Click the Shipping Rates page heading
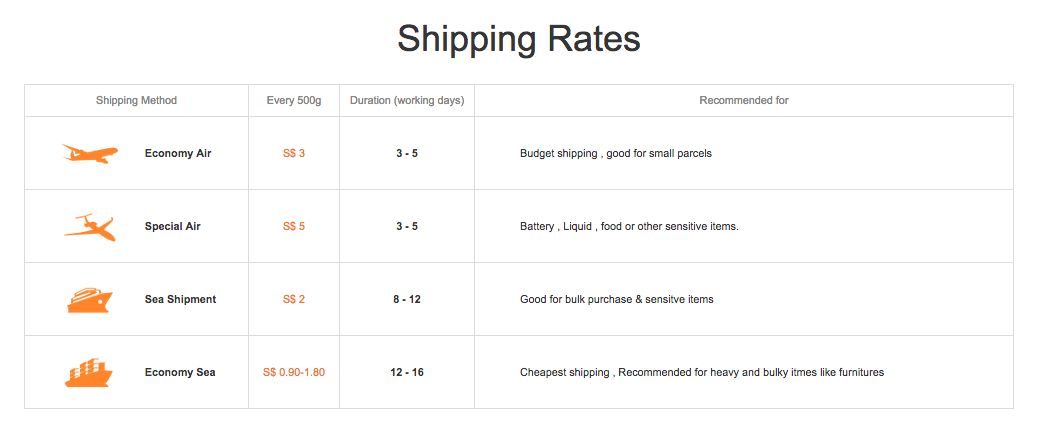This screenshot has width=1038, height=429. [x=518, y=40]
